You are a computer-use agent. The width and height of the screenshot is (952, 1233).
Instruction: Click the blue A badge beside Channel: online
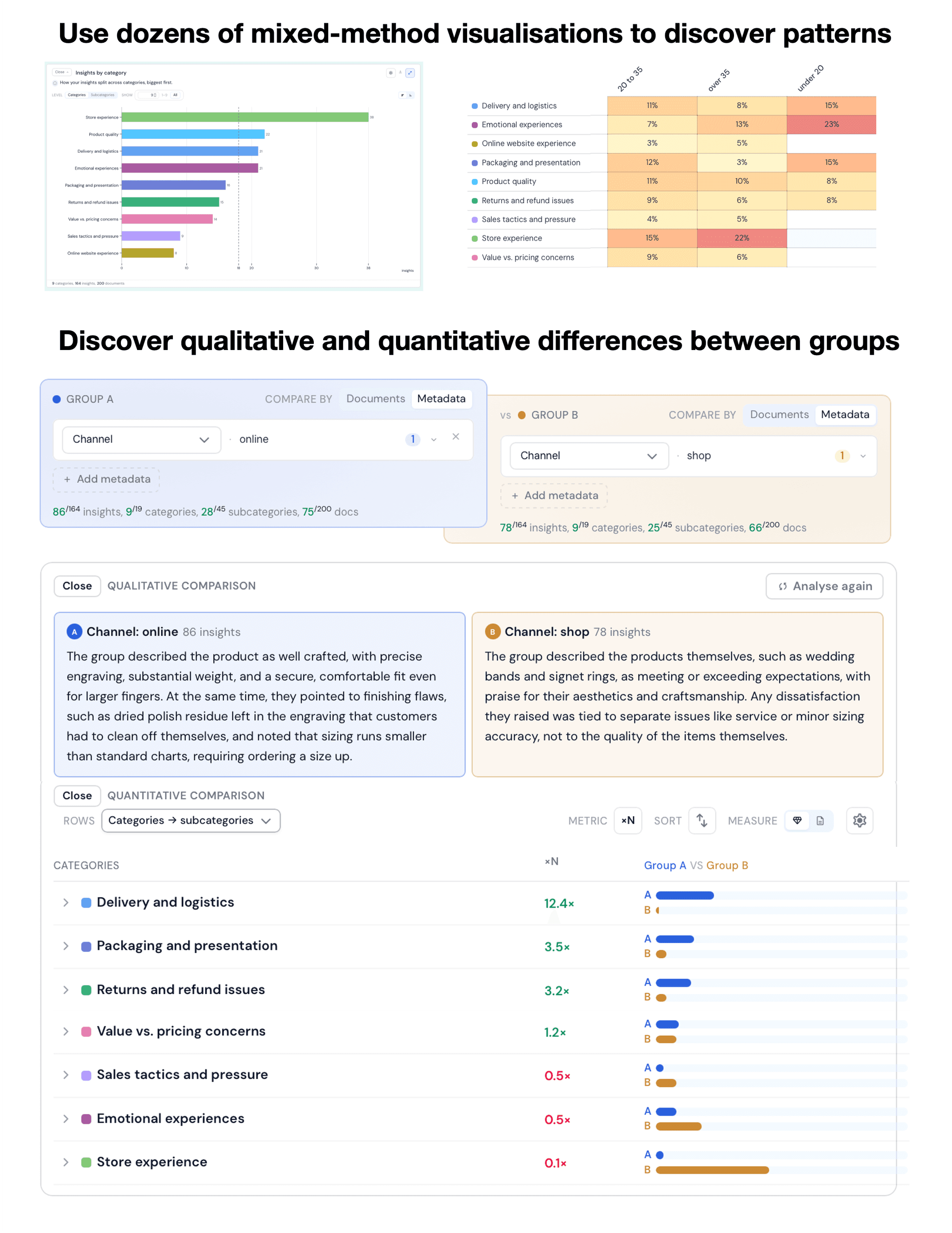pos(74,632)
